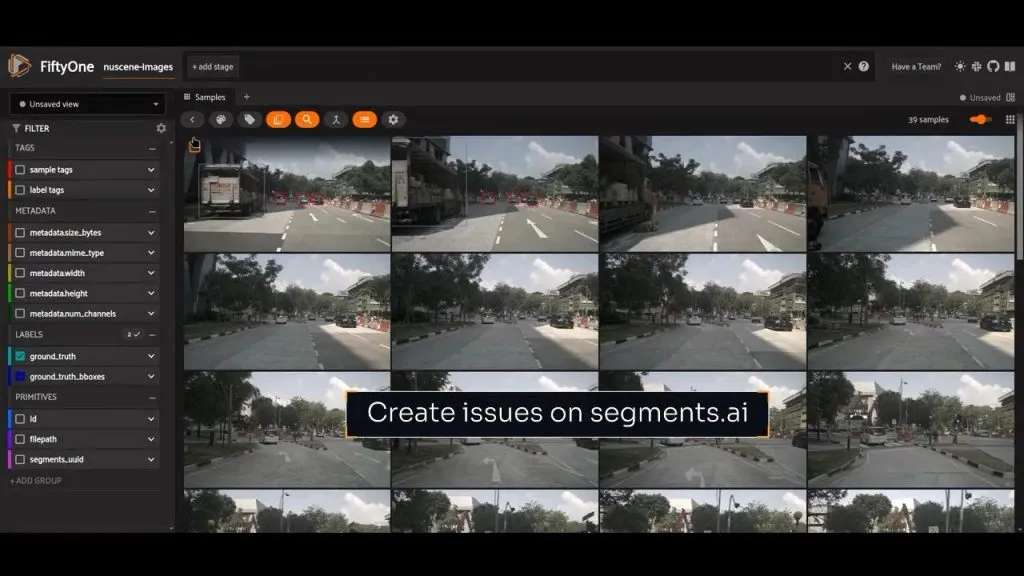
Task: Open the first truck sample thumbnail
Action: [287, 193]
